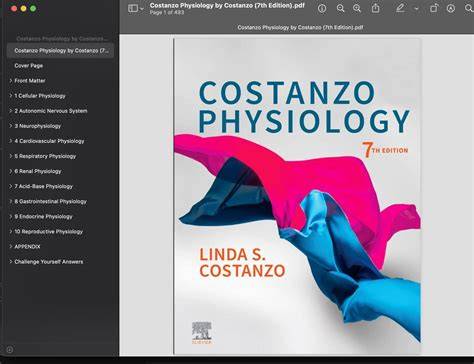The width and height of the screenshot is (474, 364).
Task: Jump to 10 Reproductive Physiology label
Action: [49, 232]
